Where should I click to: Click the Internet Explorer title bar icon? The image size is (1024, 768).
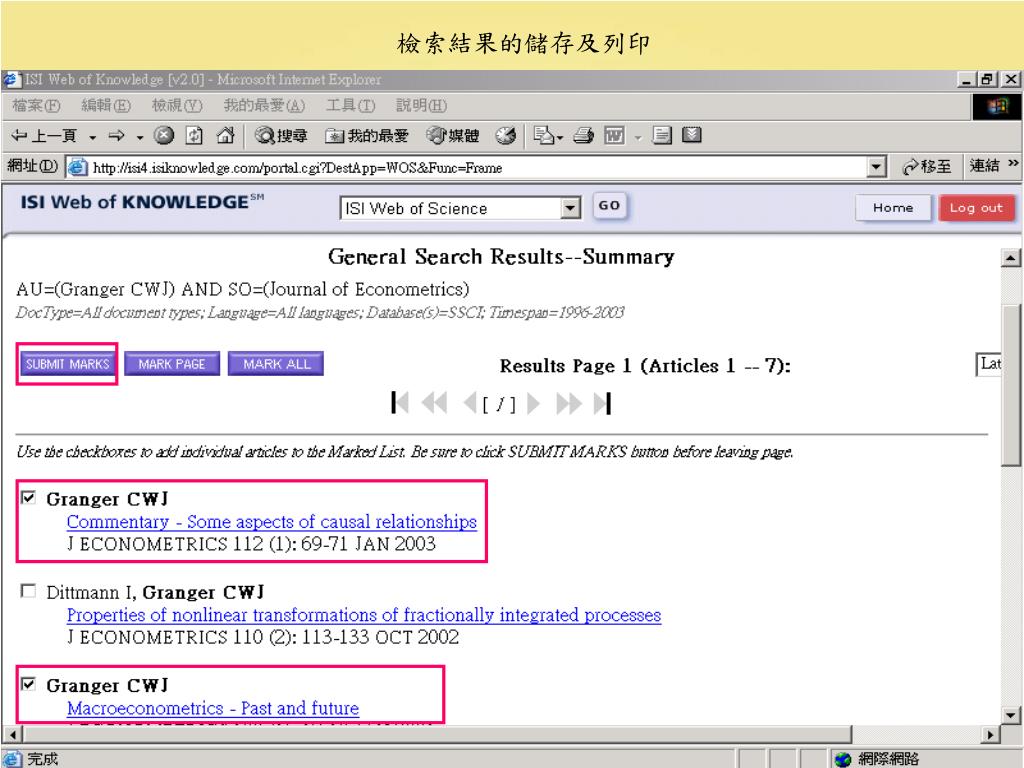click(11, 80)
